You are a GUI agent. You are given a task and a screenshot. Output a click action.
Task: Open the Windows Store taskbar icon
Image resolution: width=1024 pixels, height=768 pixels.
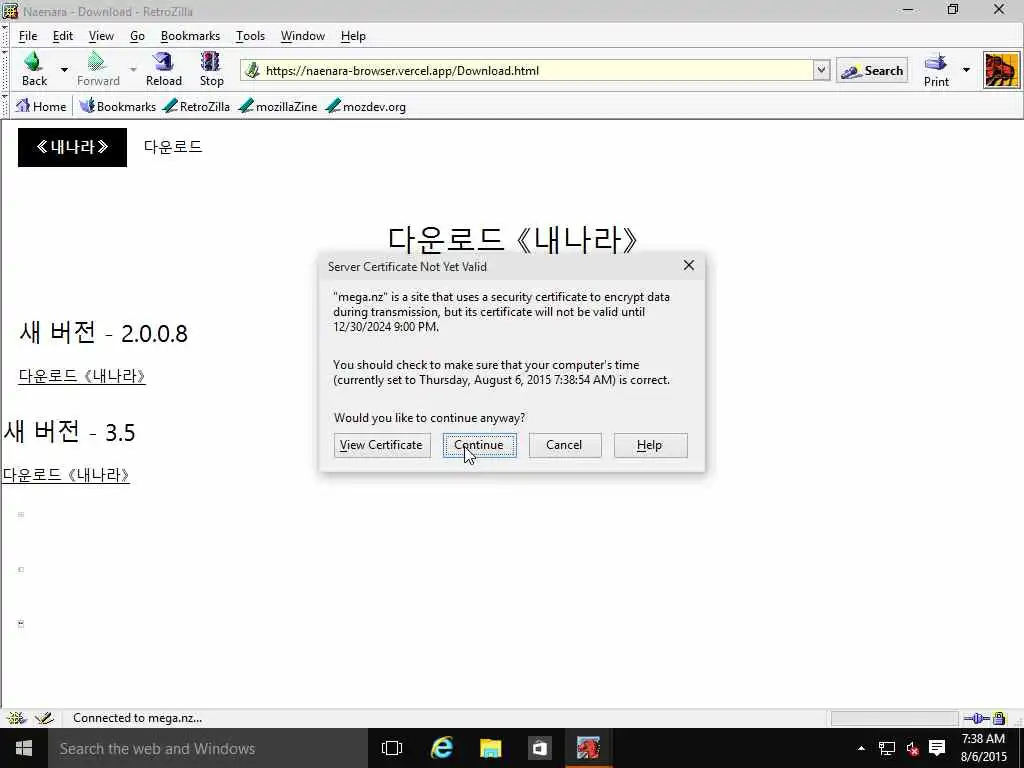[539, 748]
